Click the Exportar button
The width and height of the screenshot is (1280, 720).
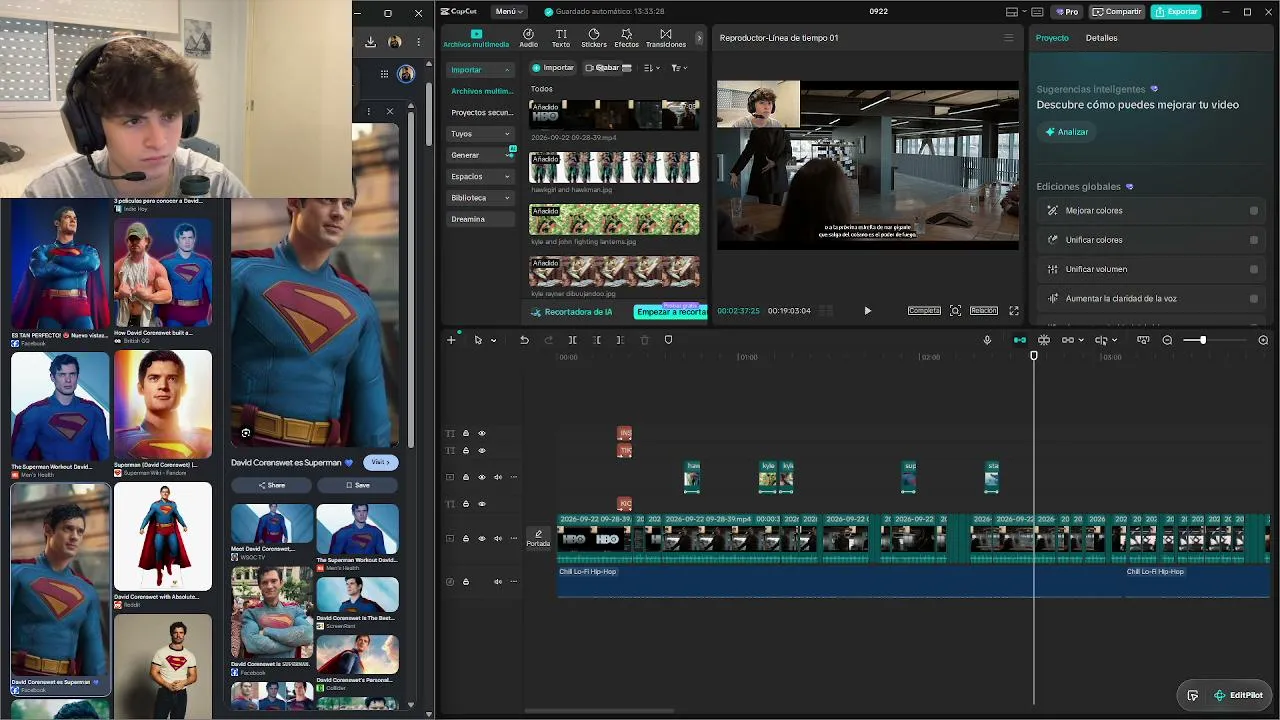[1176, 12]
